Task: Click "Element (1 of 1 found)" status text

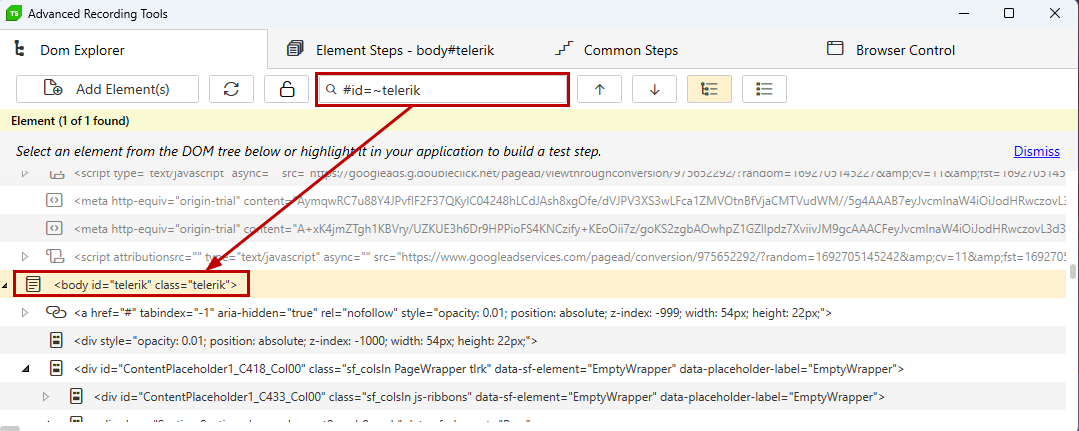Action: pos(70,121)
